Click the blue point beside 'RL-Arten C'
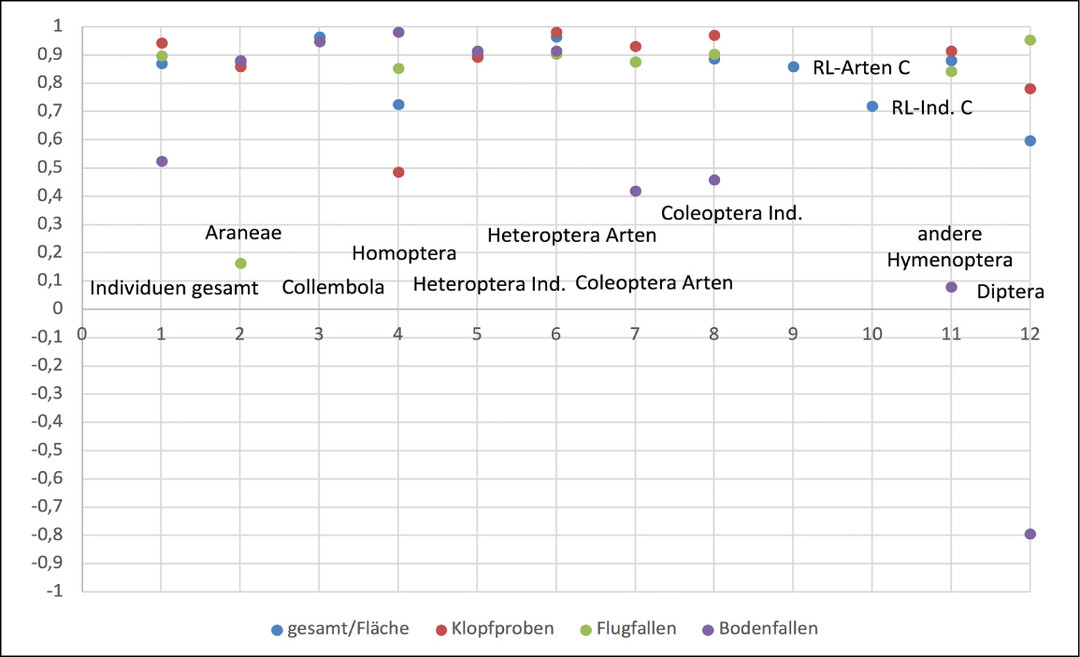The image size is (1080, 657). tap(793, 67)
